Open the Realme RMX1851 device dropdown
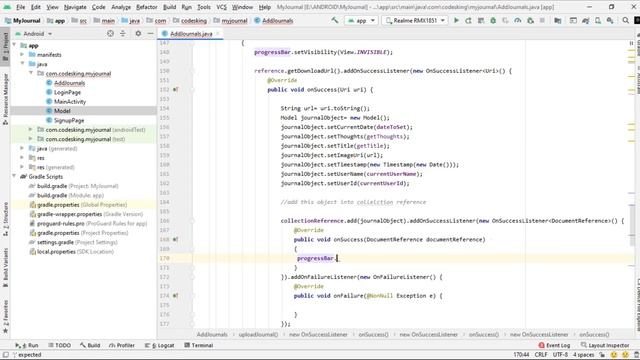This screenshot has height=360, width=640. coord(415,20)
